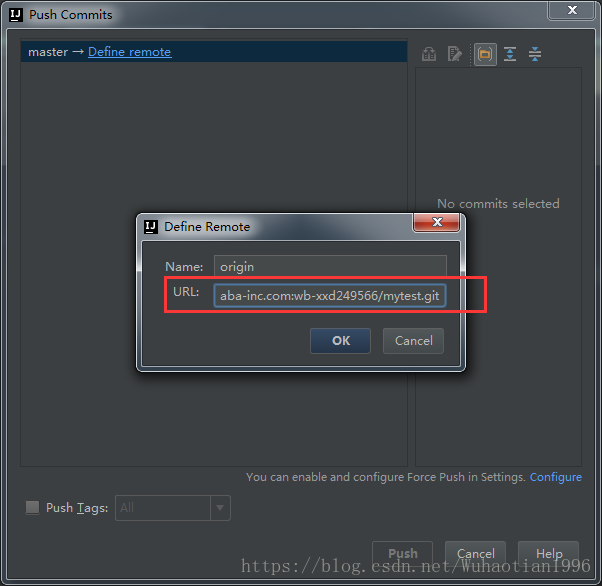Open the Configure force push link
602x586 pixels.
(x=556, y=477)
